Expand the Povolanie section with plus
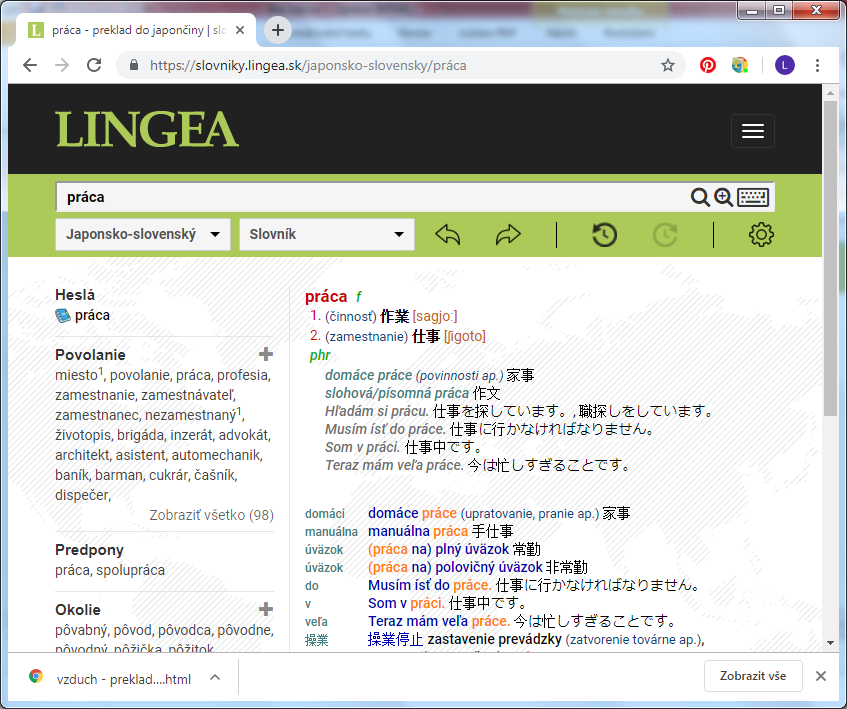The width and height of the screenshot is (847, 709). coord(266,354)
